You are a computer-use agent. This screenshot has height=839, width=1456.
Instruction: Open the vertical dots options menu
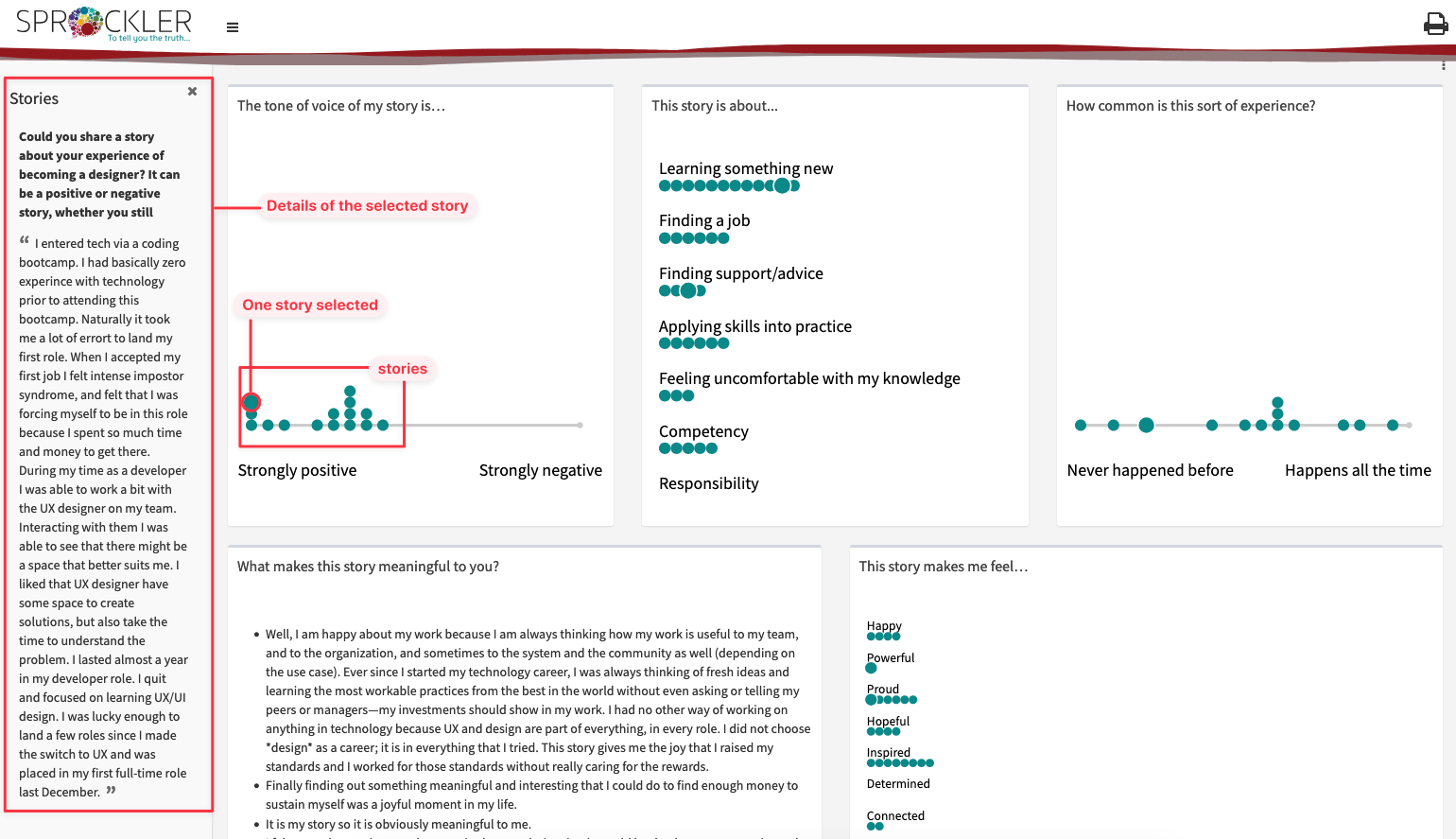pos(1443,65)
